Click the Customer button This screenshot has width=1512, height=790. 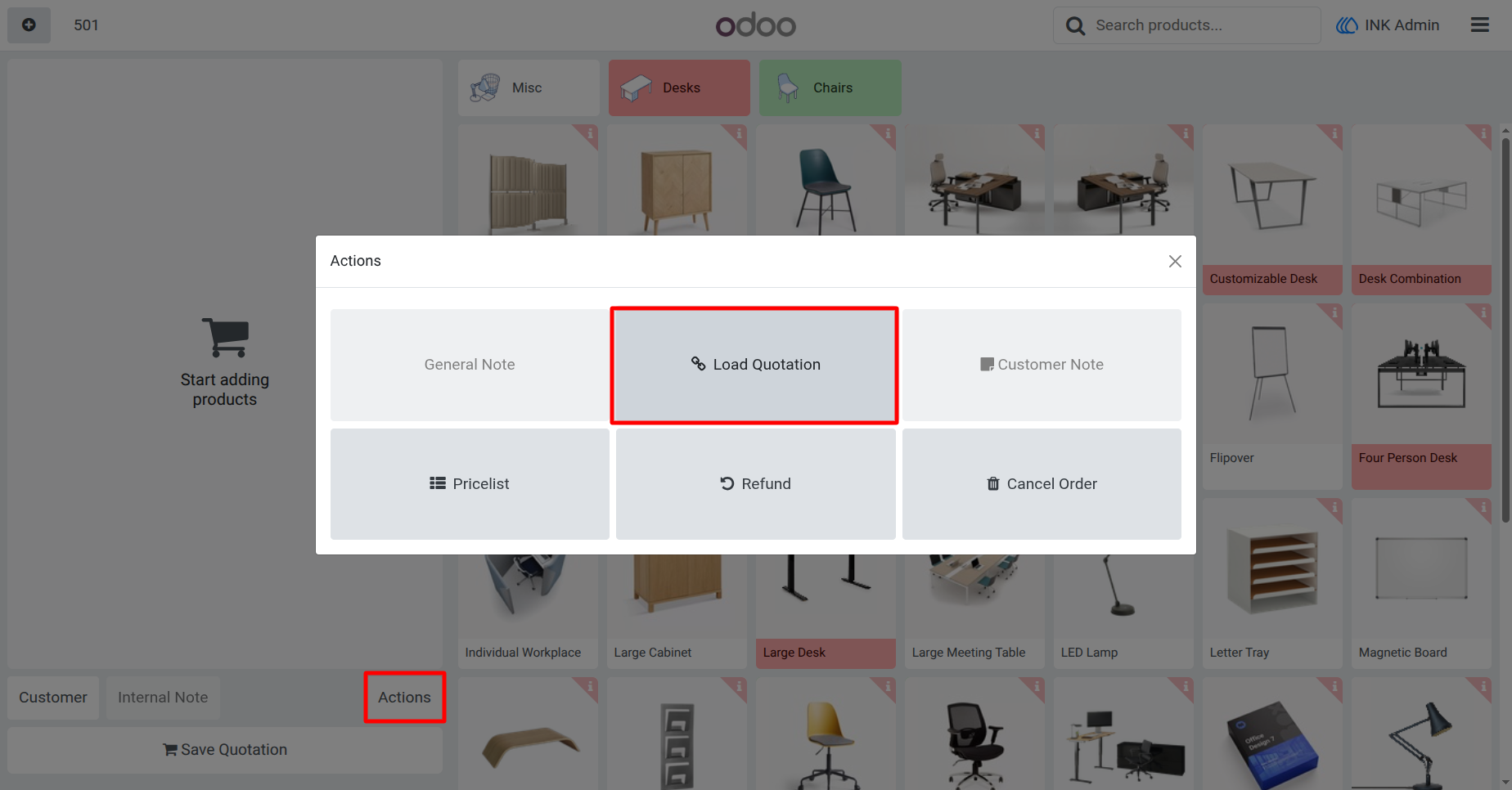[x=53, y=698]
